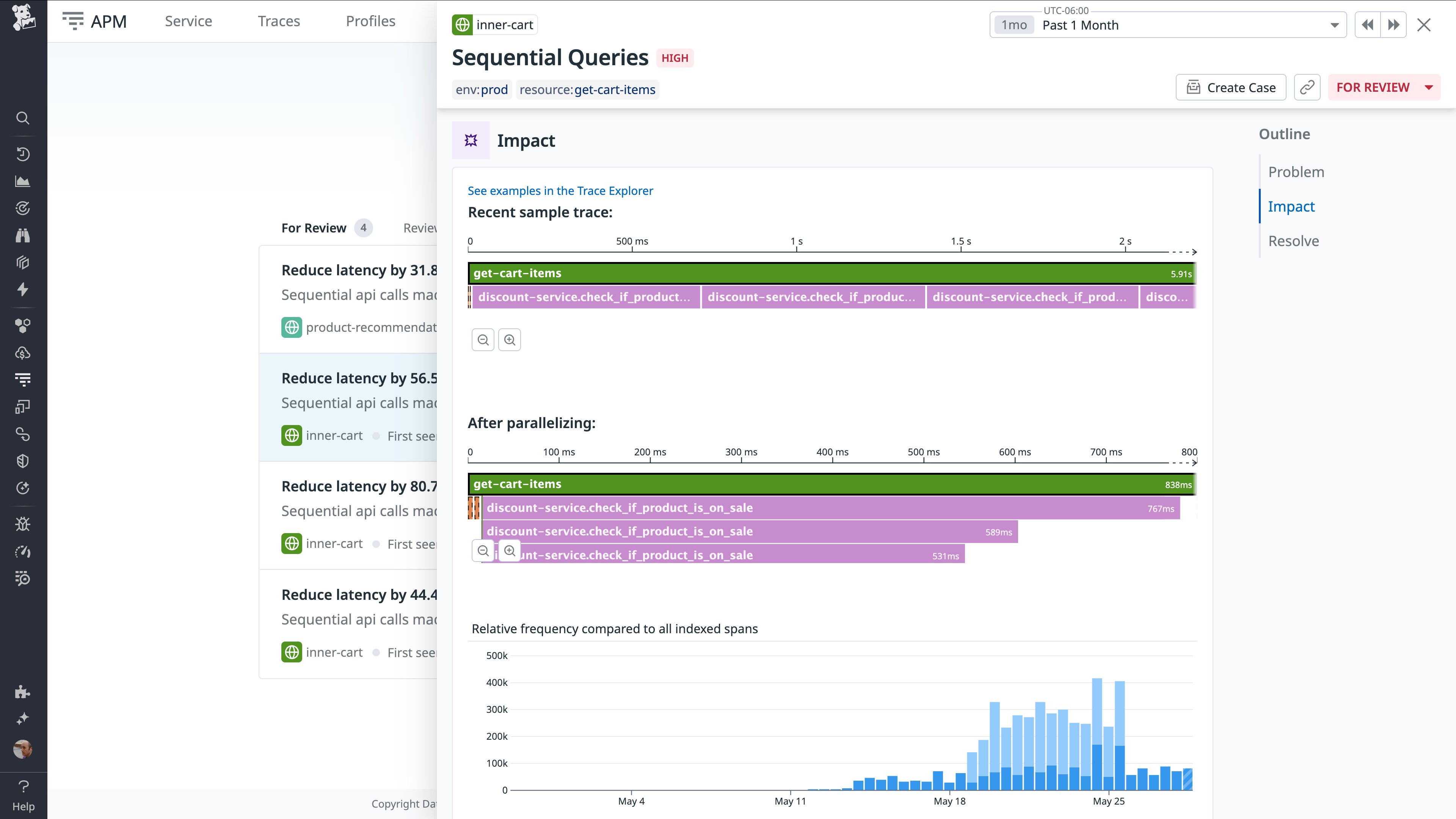
Task: Open the security shield icon in the sidebar
Action: pos(23,461)
